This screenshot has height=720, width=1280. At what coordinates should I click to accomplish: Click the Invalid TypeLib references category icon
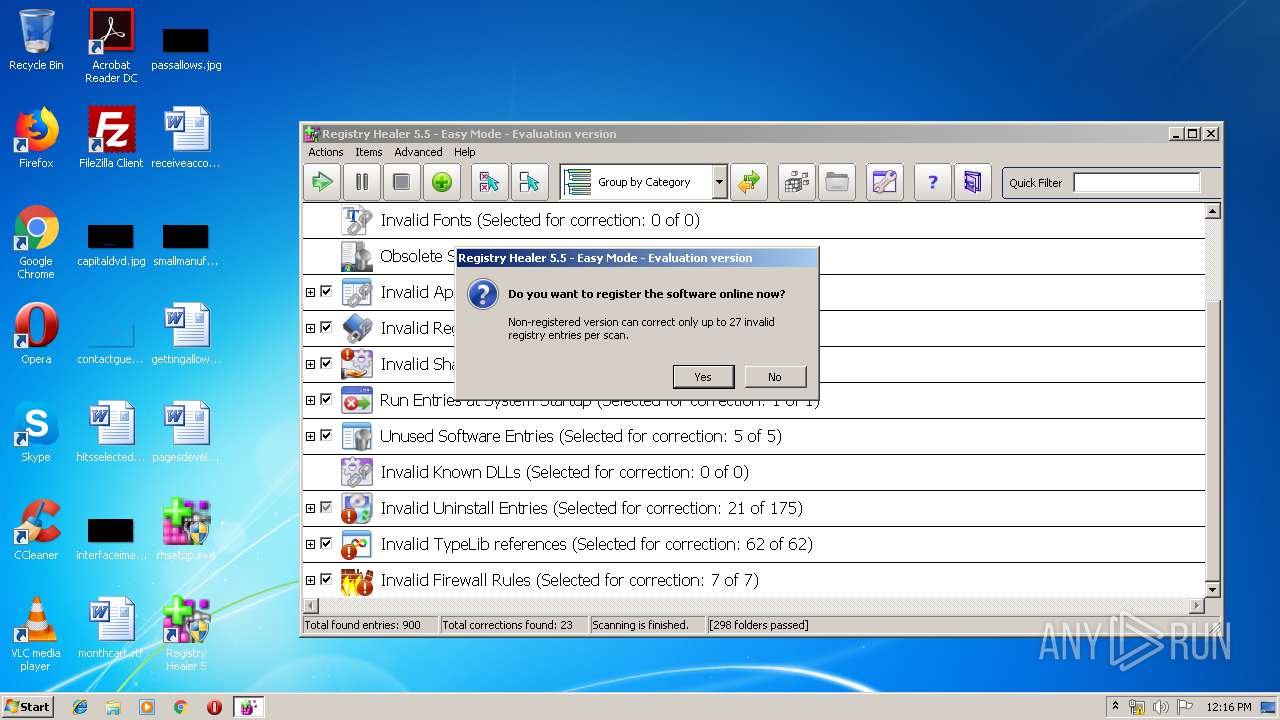(x=357, y=544)
